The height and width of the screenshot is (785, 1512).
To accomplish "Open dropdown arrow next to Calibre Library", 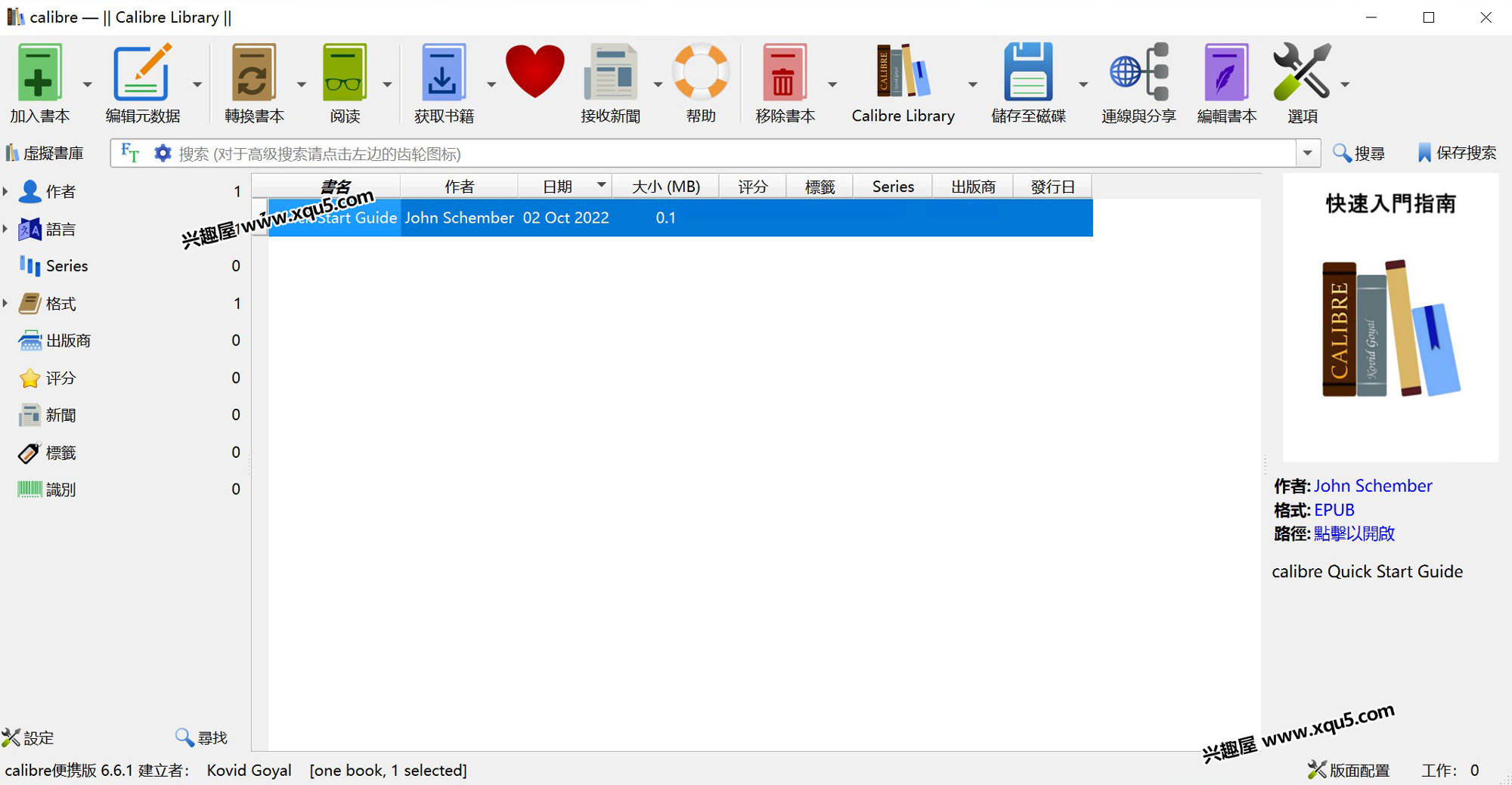I will (x=973, y=85).
